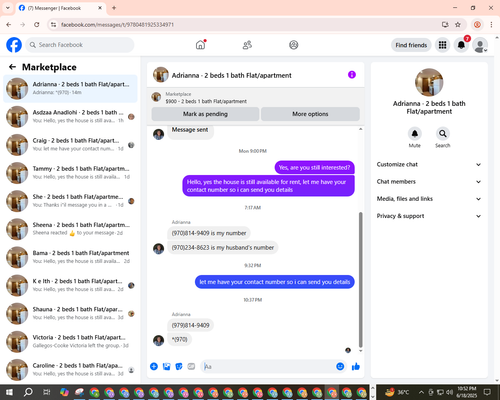Image resolution: width=500 pixels, height=400 pixels.
Task: Focus the Search Facebook field
Action: [x=80, y=45]
